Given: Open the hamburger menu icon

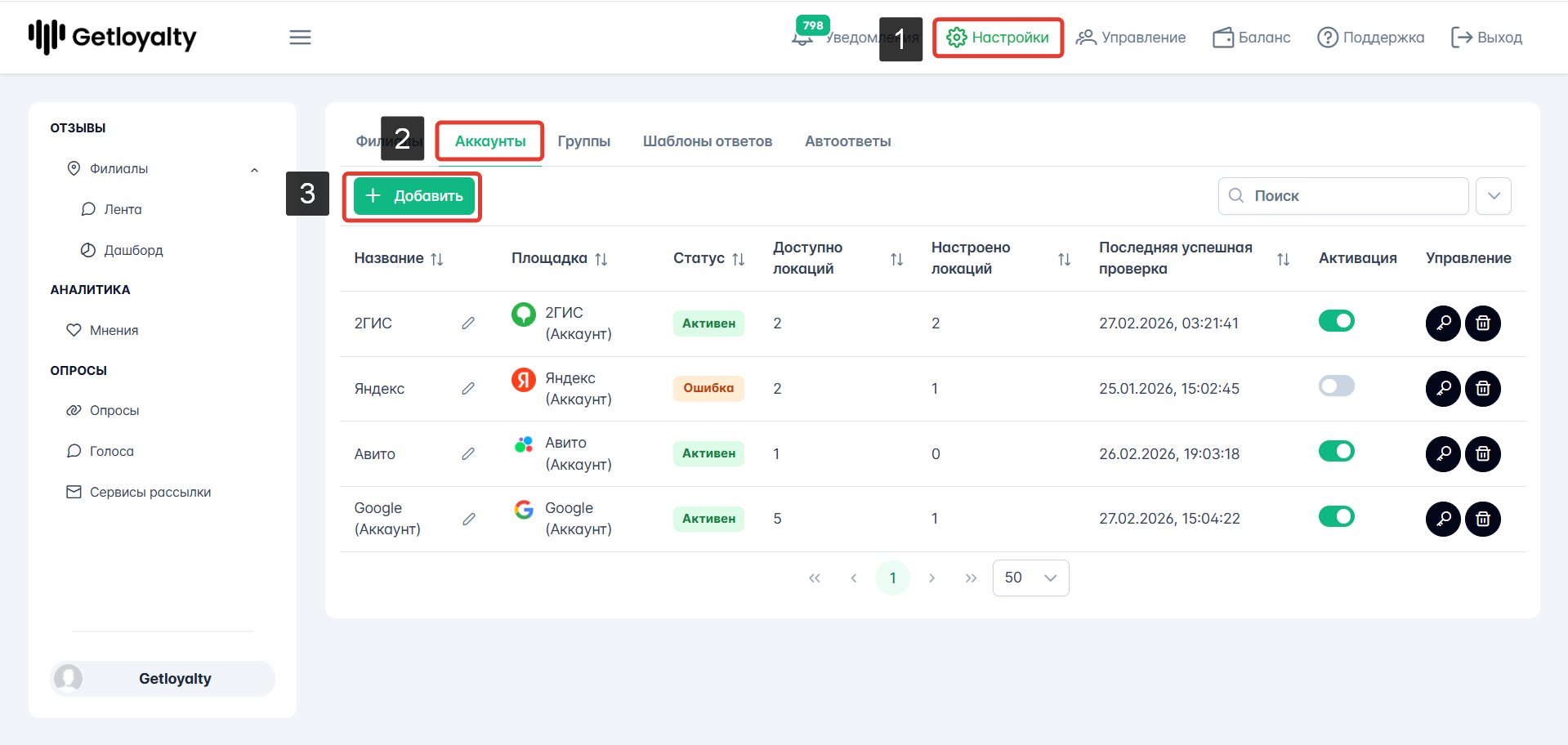Looking at the screenshot, I should 300,38.
